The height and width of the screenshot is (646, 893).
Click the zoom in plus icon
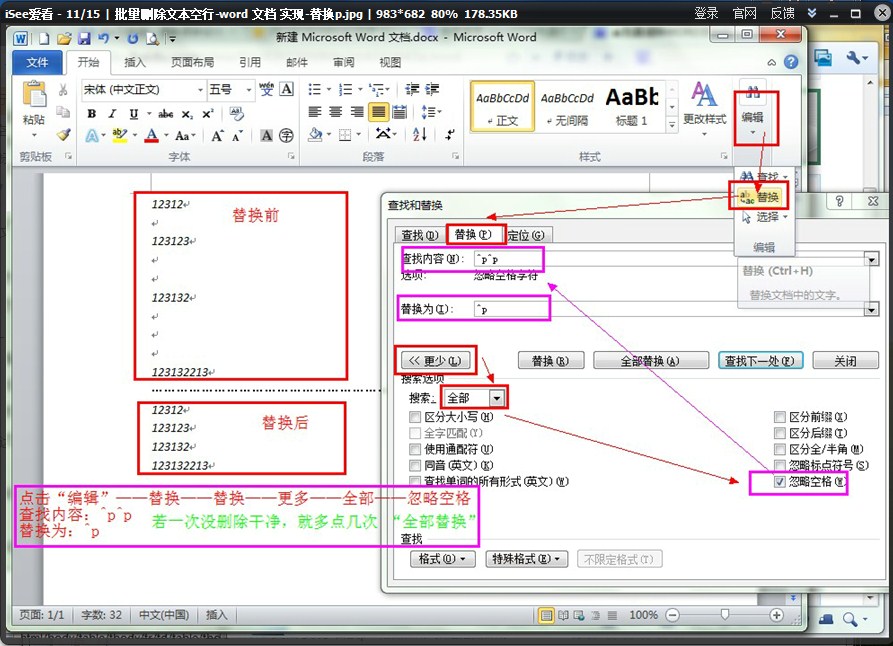(776, 615)
